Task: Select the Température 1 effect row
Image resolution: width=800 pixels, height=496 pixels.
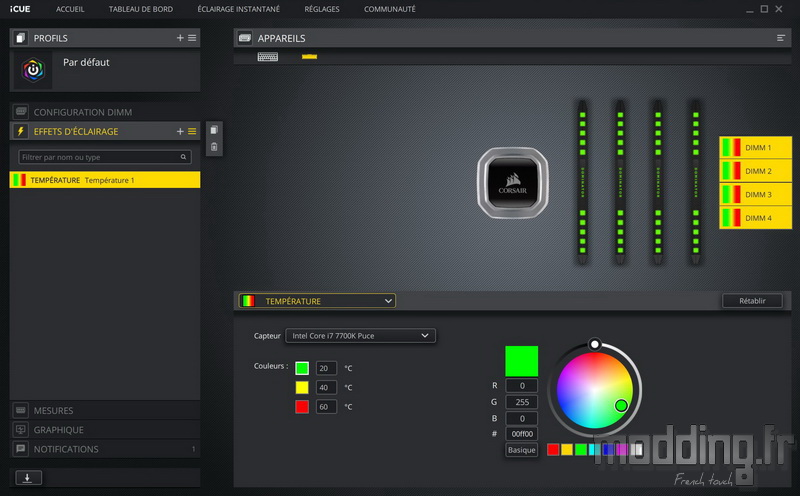Action: [105, 180]
